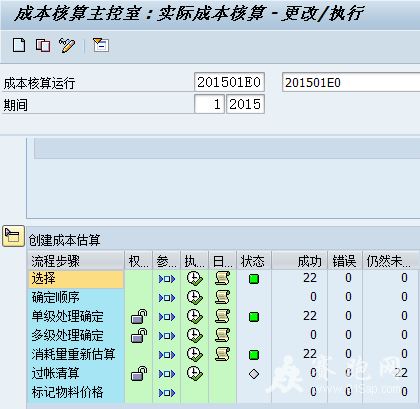This screenshot has width=420, height=409.
Task: Open parameters for 标记物料价格 step
Action: point(167,393)
